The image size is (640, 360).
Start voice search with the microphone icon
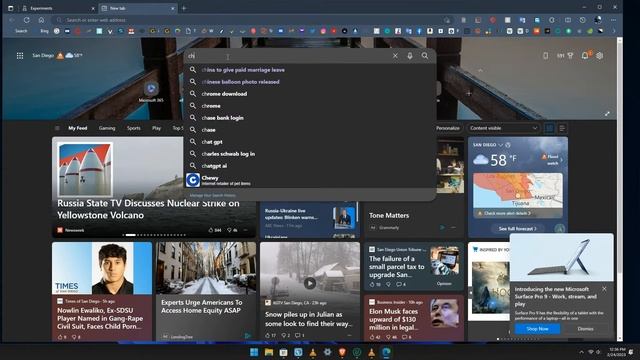point(410,56)
